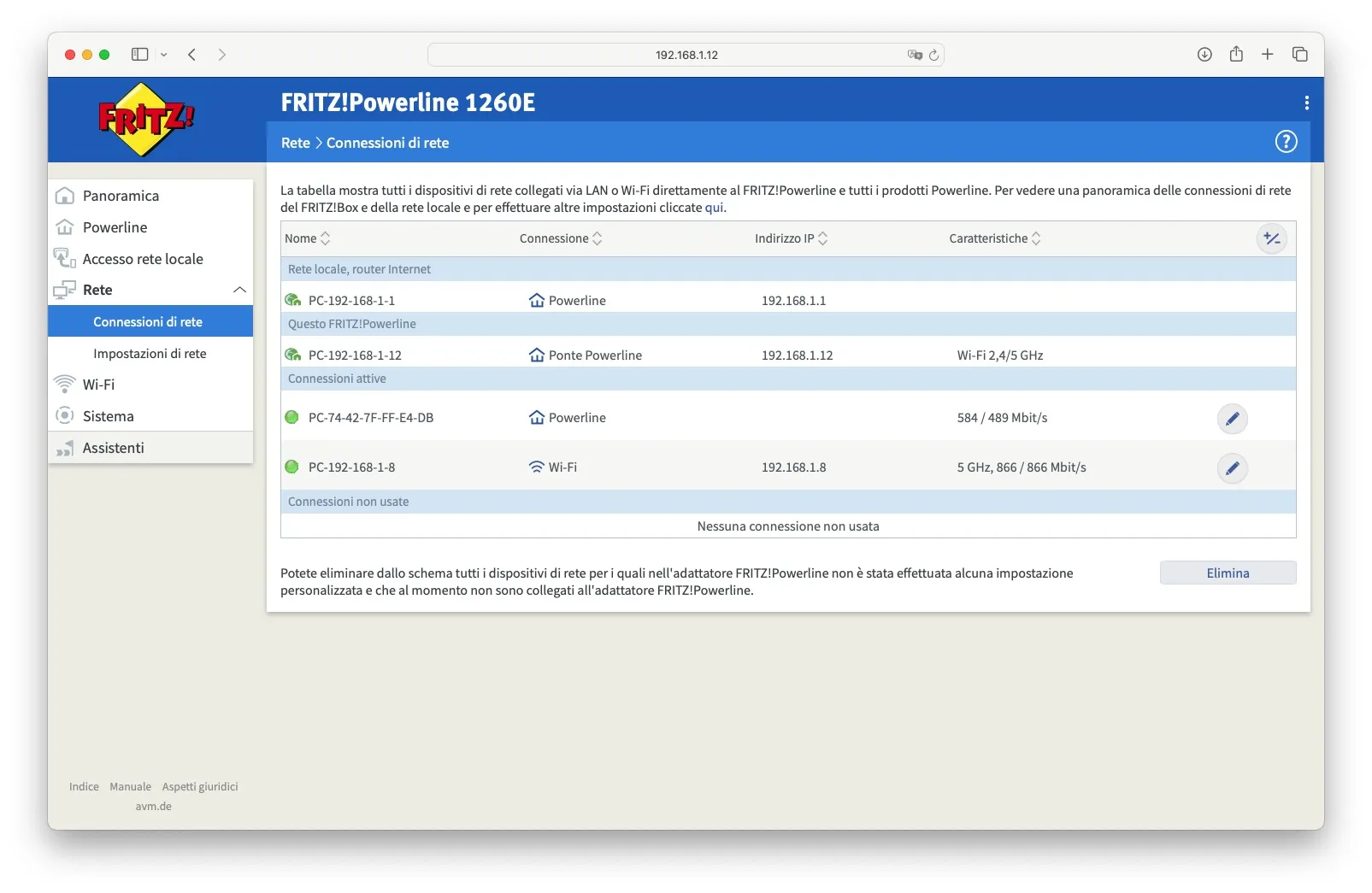The width and height of the screenshot is (1372, 893).
Task: Open Assistenti from the sidebar
Action: [112, 447]
